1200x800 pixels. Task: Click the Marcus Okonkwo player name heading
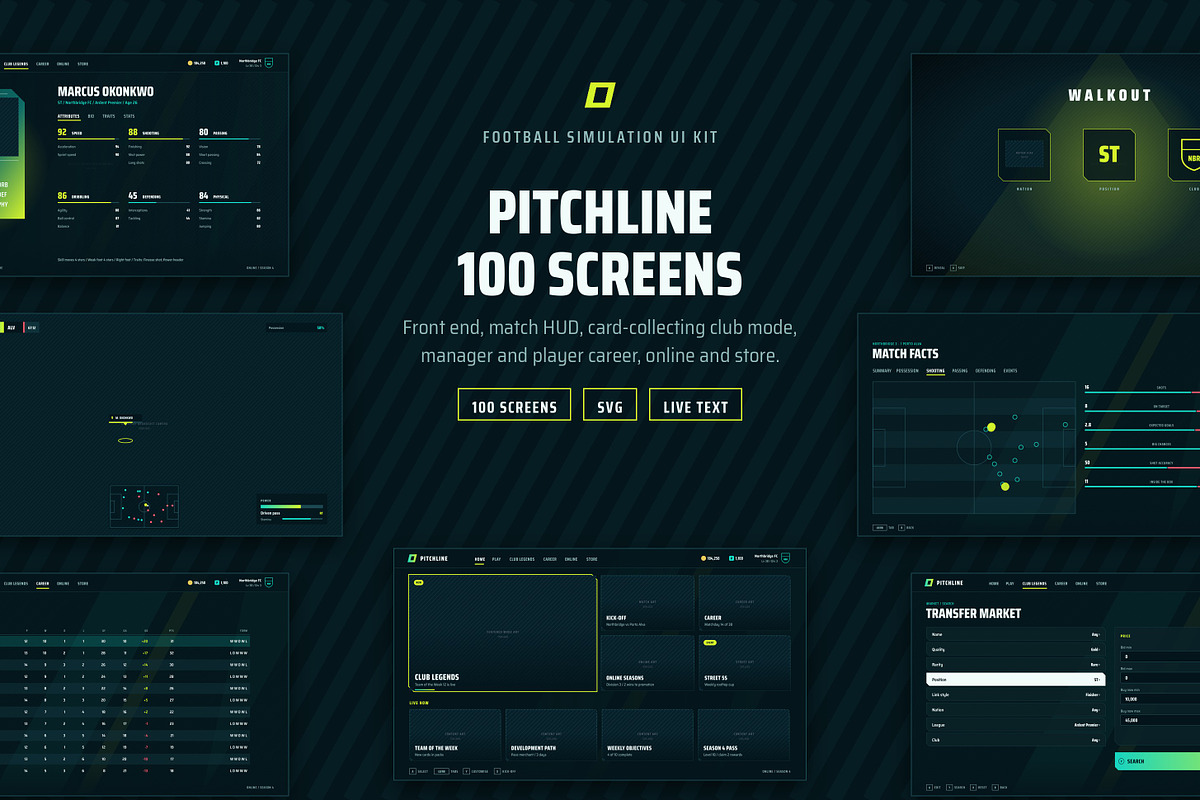pos(106,92)
